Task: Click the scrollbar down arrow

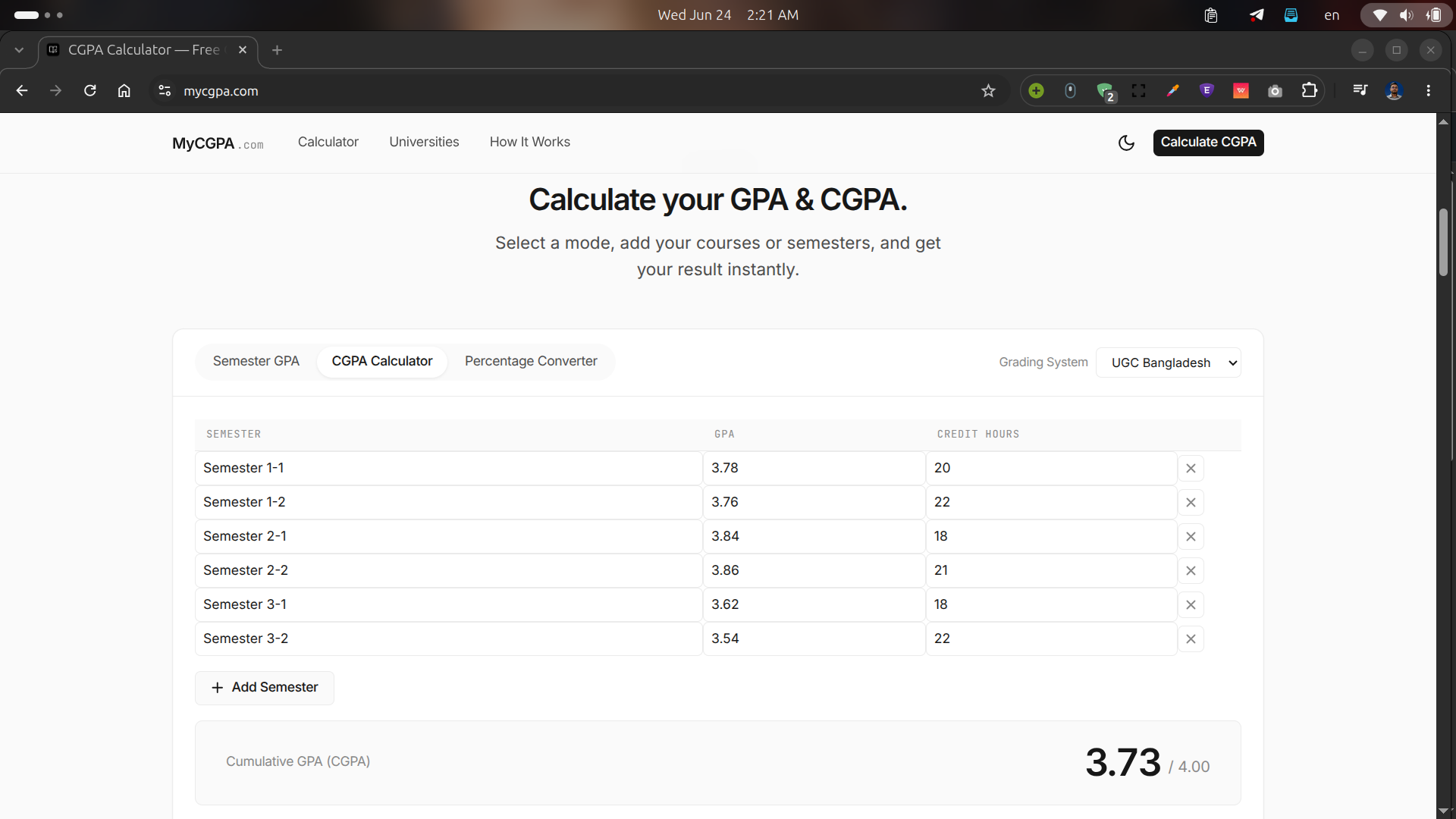Action: [1444, 811]
